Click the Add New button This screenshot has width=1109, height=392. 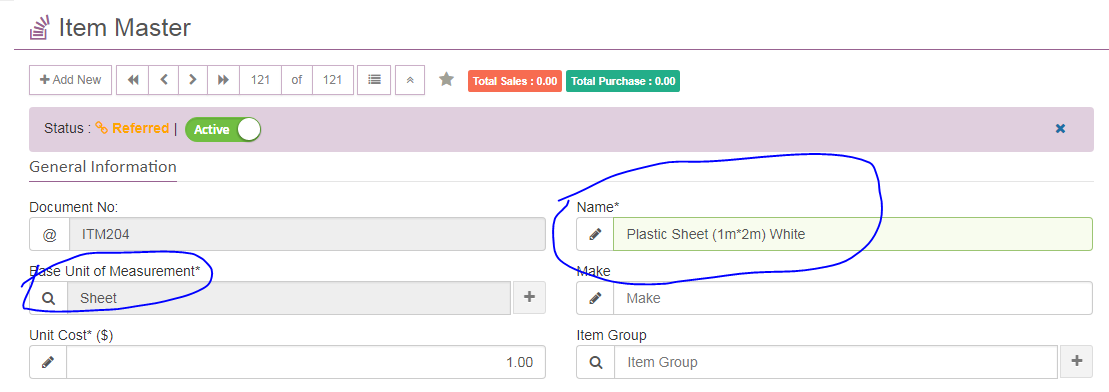[x=71, y=80]
